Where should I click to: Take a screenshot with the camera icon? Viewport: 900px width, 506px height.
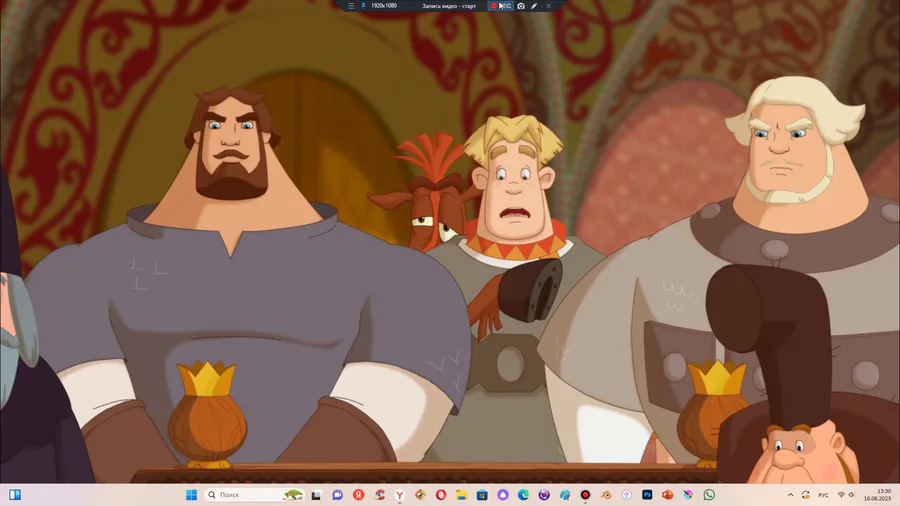(521, 6)
